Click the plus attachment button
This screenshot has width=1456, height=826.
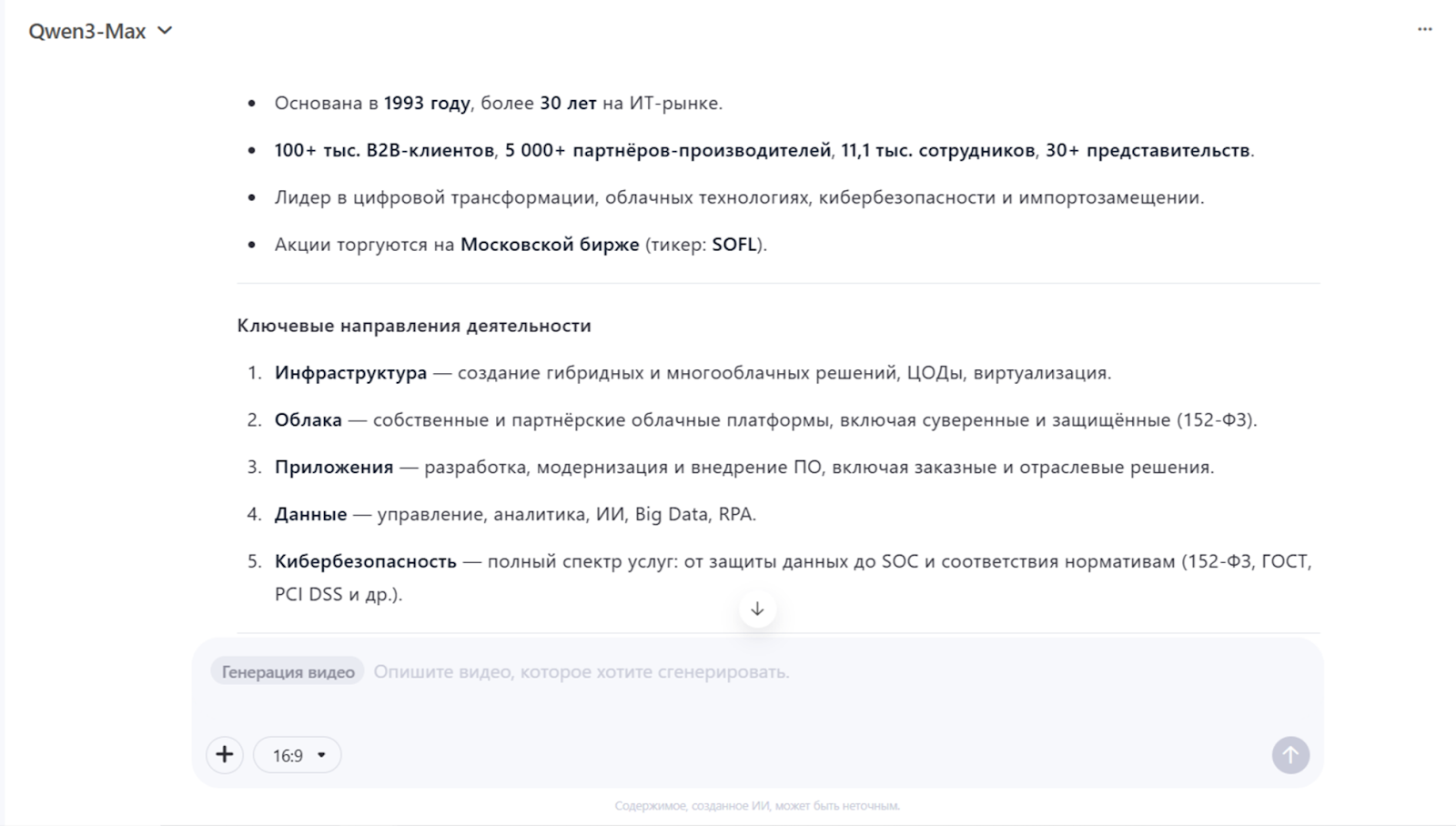[225, 755]
